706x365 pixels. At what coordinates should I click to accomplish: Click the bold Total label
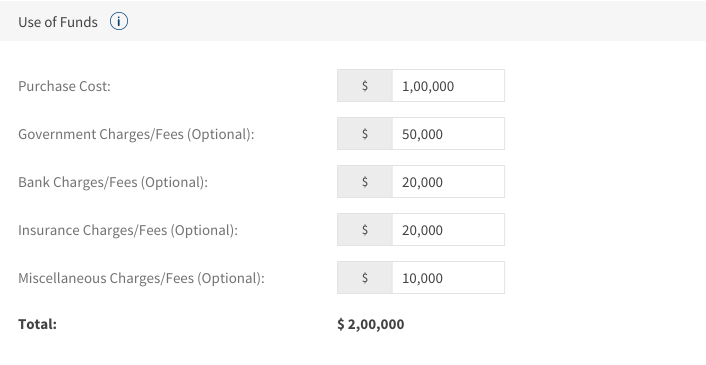(37, 324)
